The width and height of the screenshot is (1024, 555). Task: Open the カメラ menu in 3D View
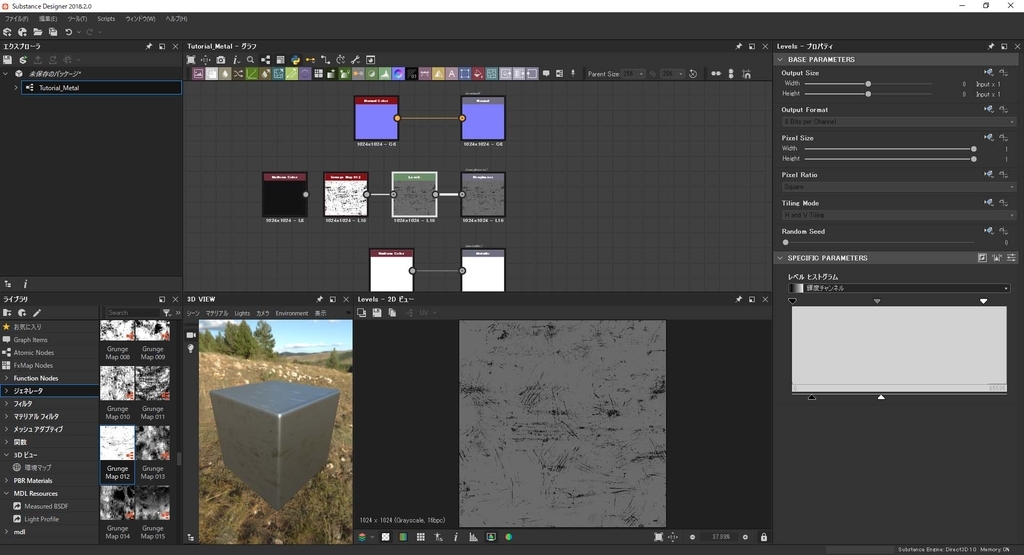point(263,313)
